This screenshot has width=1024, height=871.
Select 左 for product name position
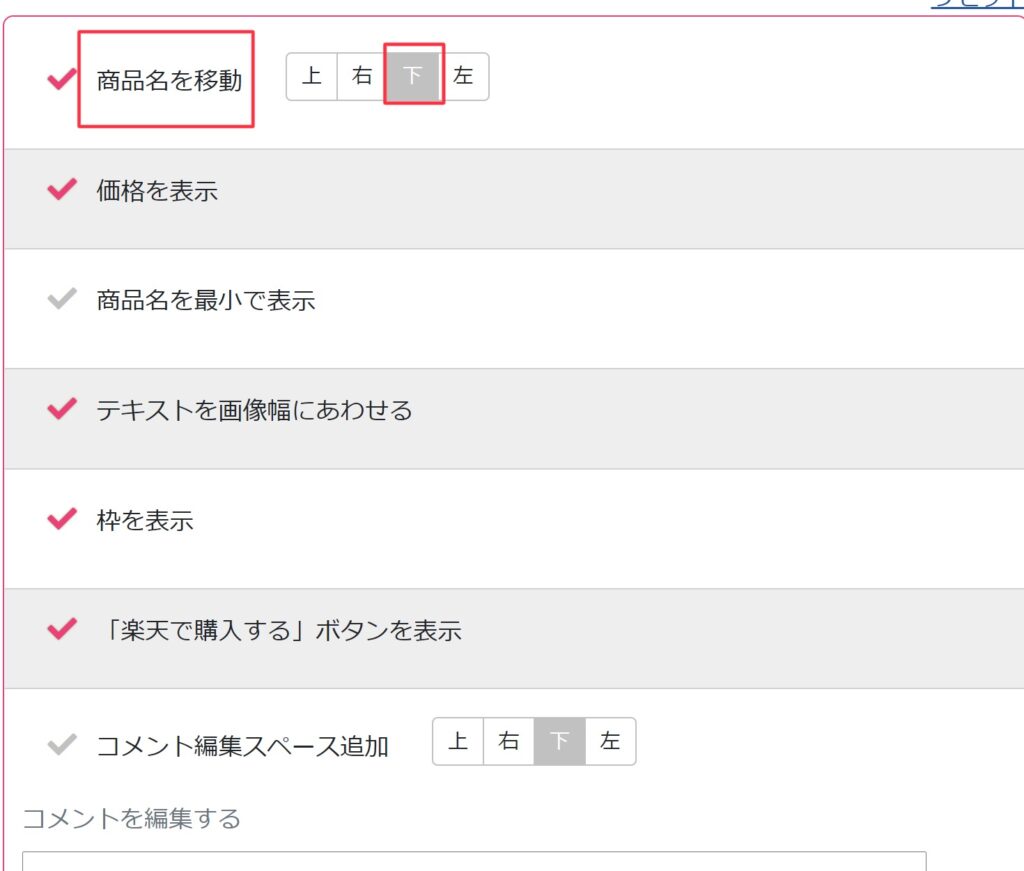point(464,76)
